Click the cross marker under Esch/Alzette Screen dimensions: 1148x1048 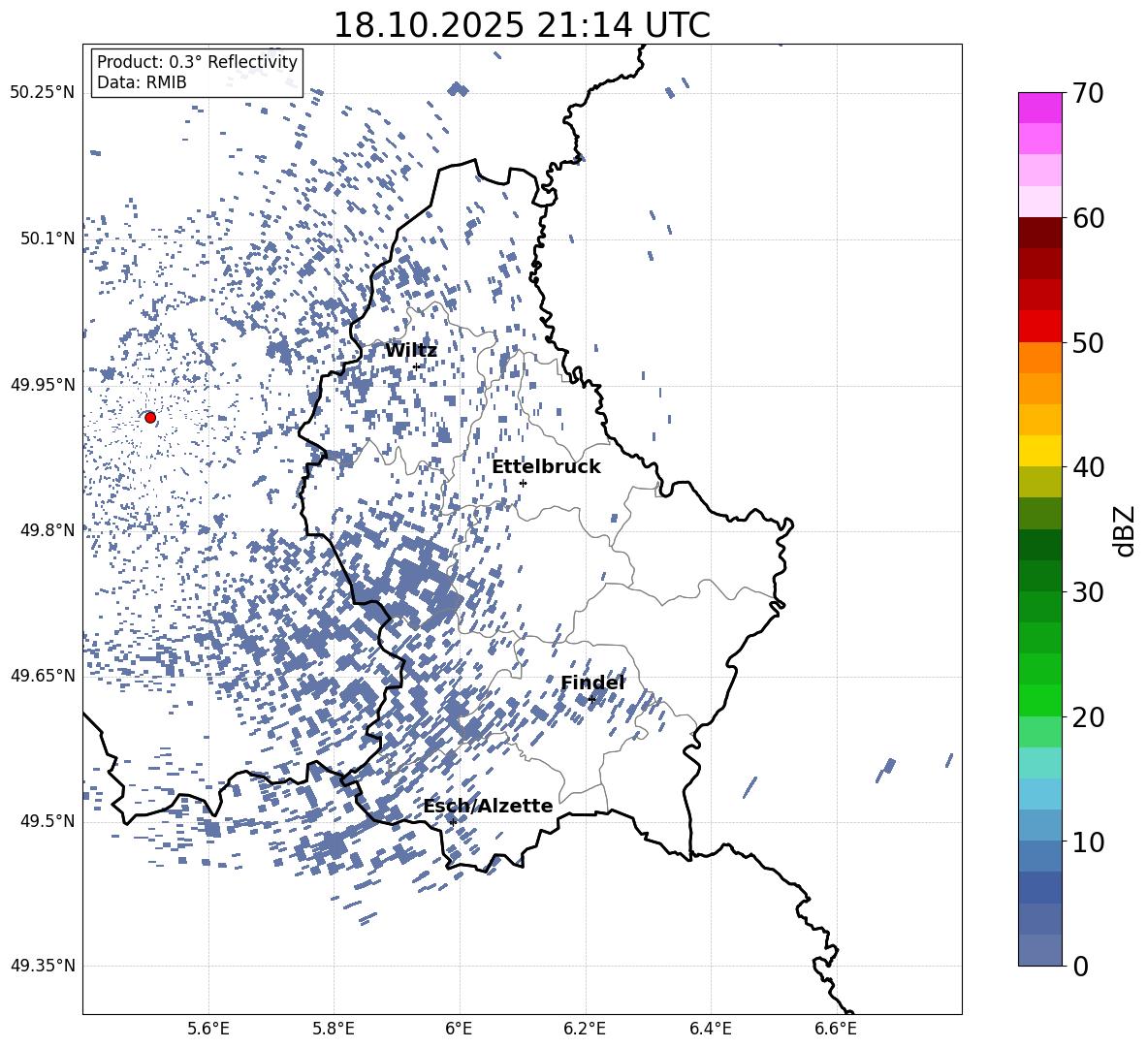coord(453,822)
